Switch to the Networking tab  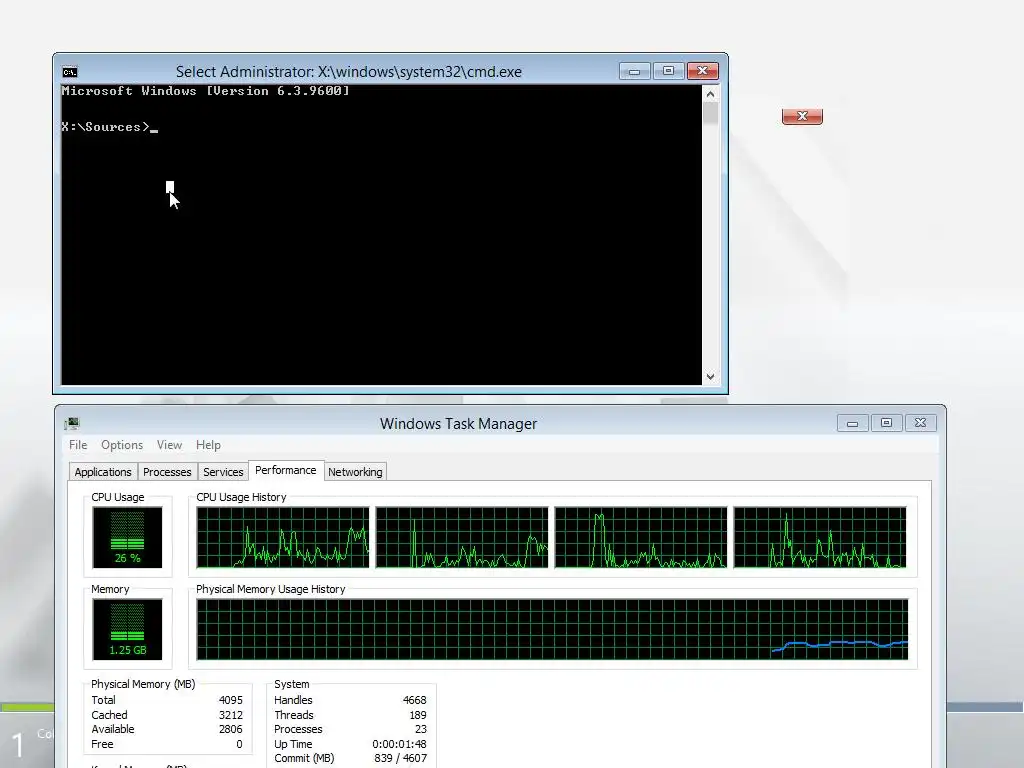pos(355,472)
